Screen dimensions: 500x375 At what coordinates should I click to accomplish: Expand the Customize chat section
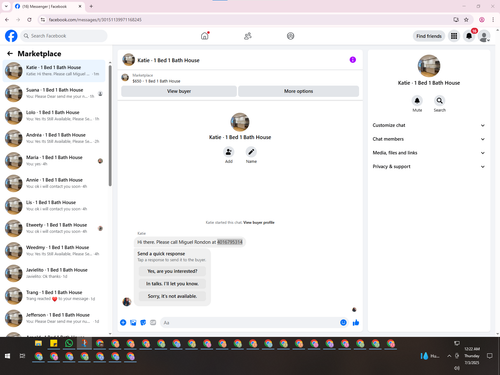coord(429,125)
